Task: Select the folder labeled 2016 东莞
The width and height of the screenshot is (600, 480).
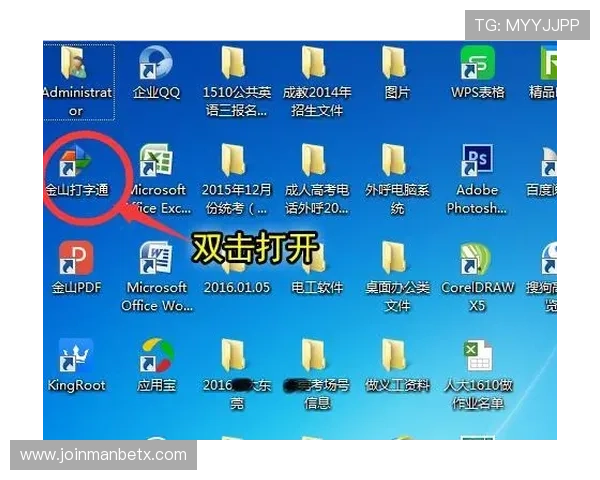Action: (234, 355)
